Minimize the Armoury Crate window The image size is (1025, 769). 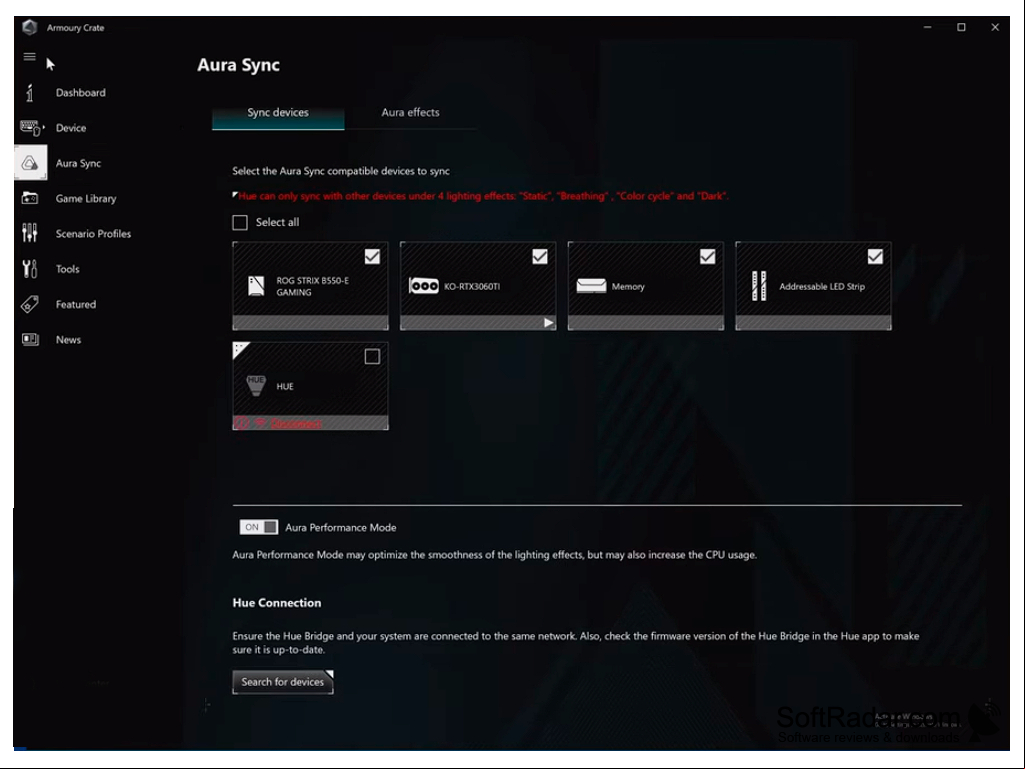pyautogui.click(x=927, y=27)
